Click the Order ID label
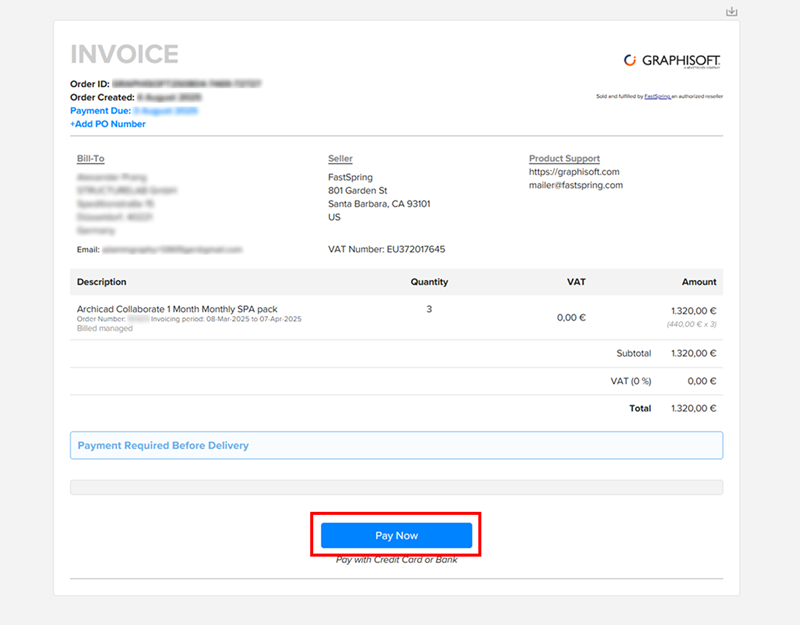 pyautogui.click(x=90, y=84)
